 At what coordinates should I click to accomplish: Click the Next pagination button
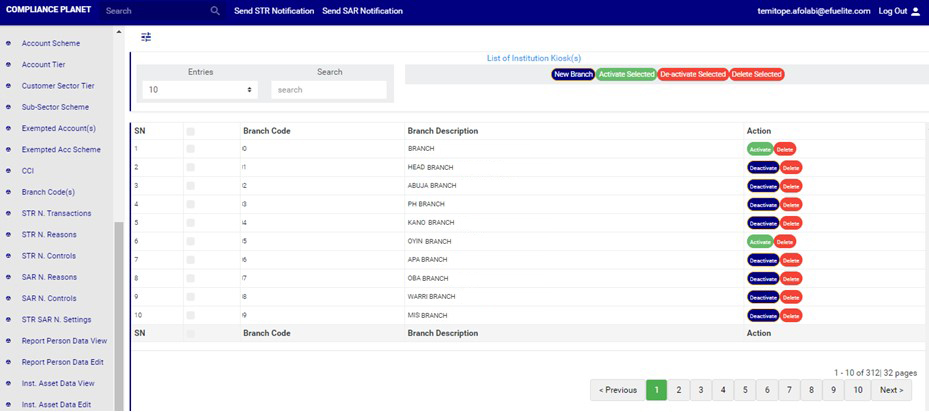[890, 390]
